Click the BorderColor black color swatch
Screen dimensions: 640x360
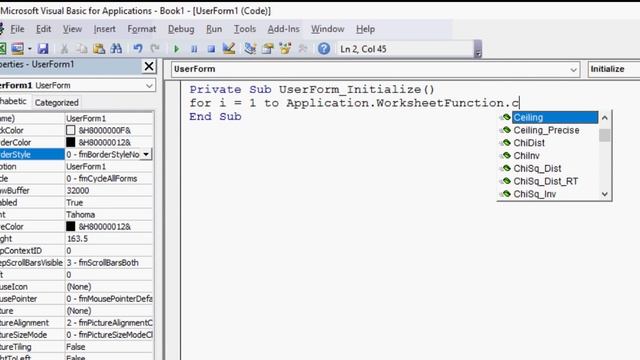coord(71,142)
